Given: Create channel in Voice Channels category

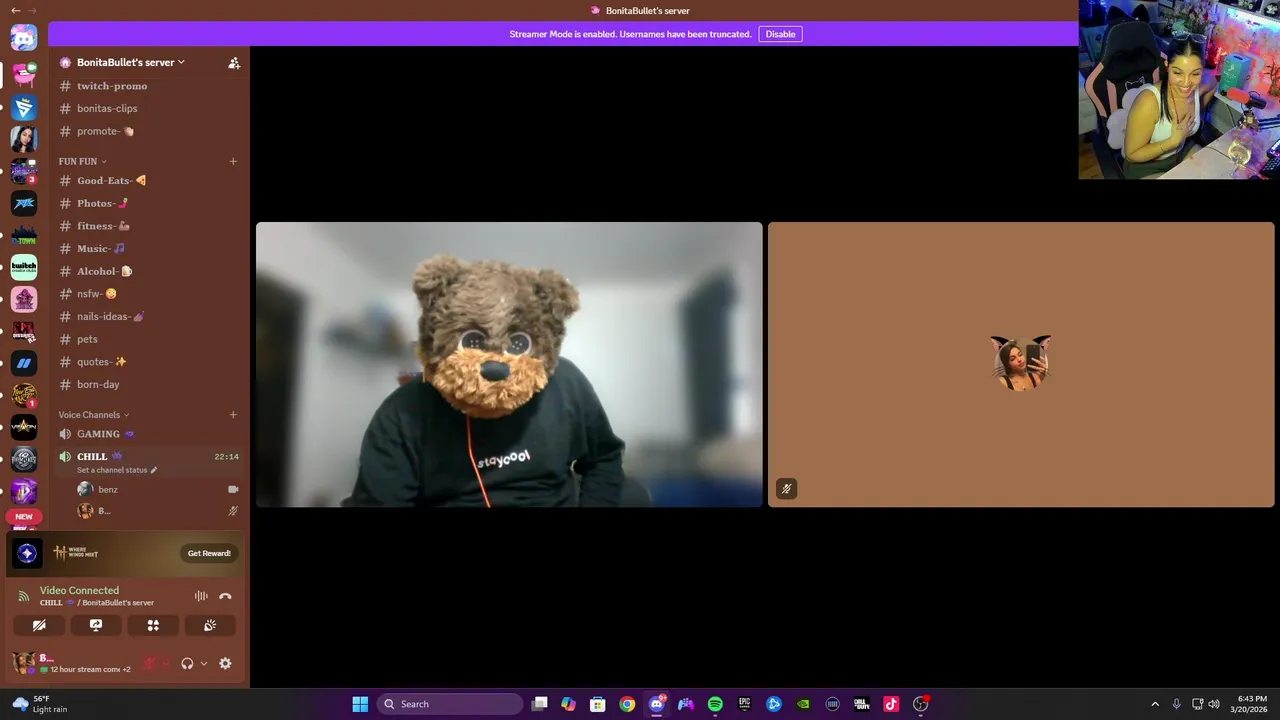Looking at the screenshot, I should [x=233, y=415].
